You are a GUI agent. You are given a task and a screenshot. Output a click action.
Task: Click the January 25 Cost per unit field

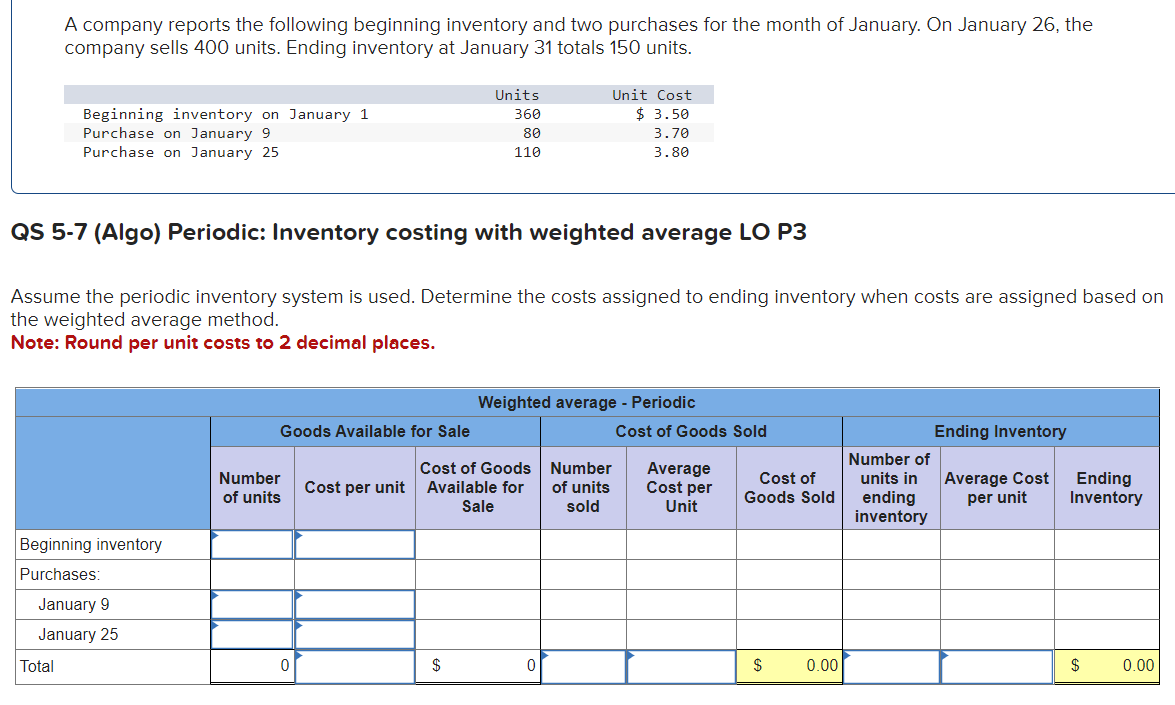point(352,634)
